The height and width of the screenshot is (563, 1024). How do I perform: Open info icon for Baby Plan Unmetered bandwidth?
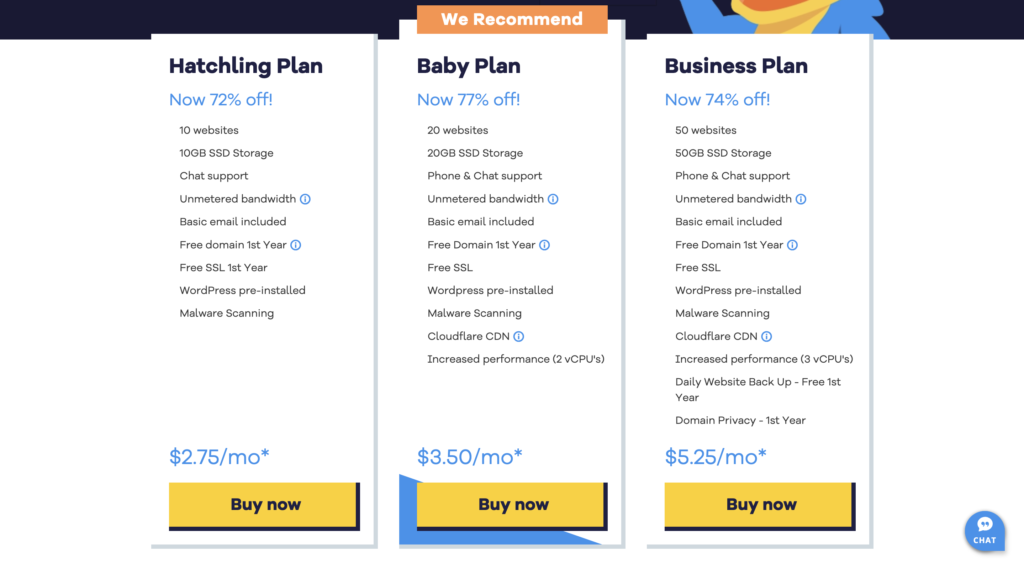click(x=553, y=199)
